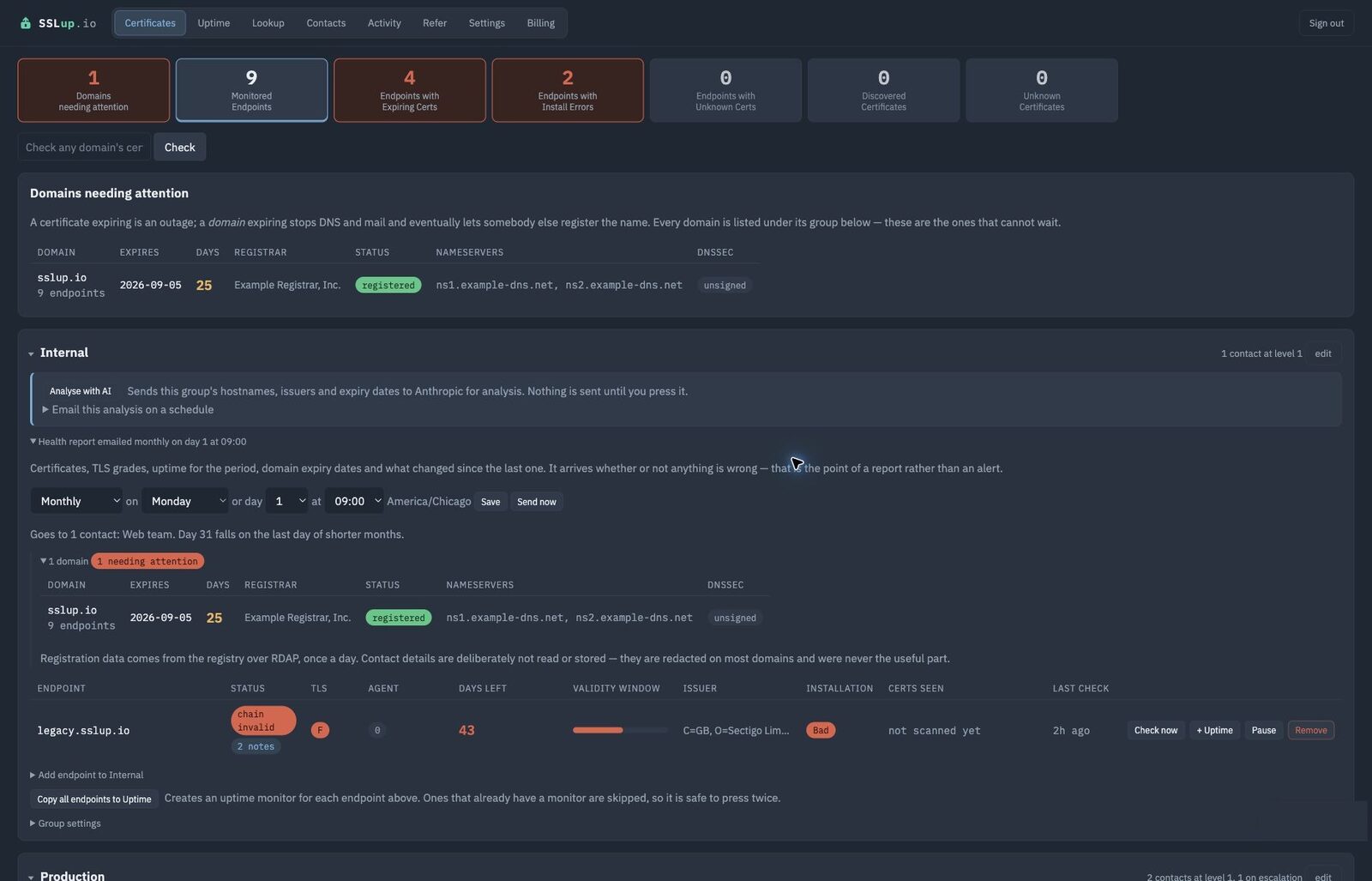
Task: Select the Domains needing attention card
Action: pos(93,90)
